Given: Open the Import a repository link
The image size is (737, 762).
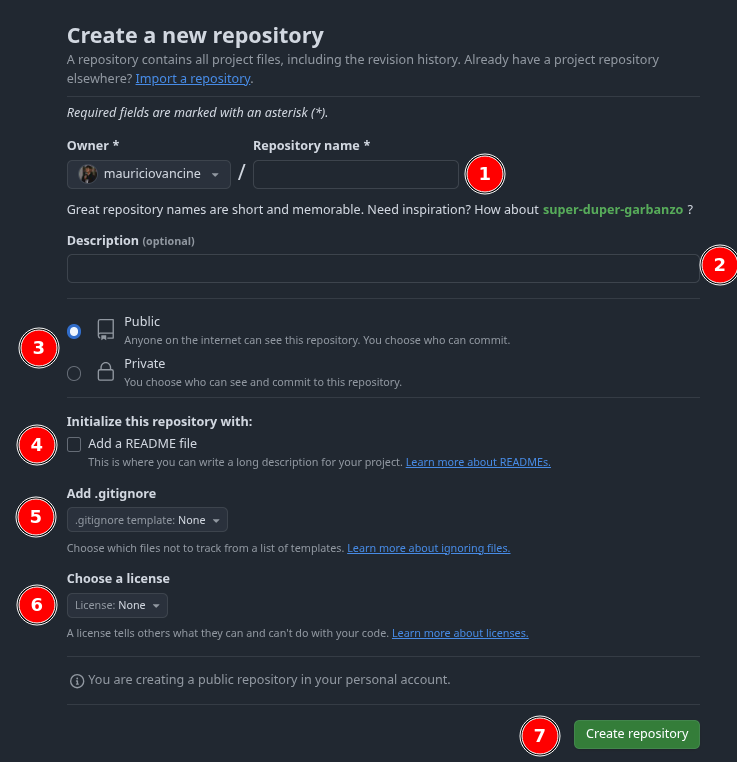Looking at the screenshot, I should [193, 78].
